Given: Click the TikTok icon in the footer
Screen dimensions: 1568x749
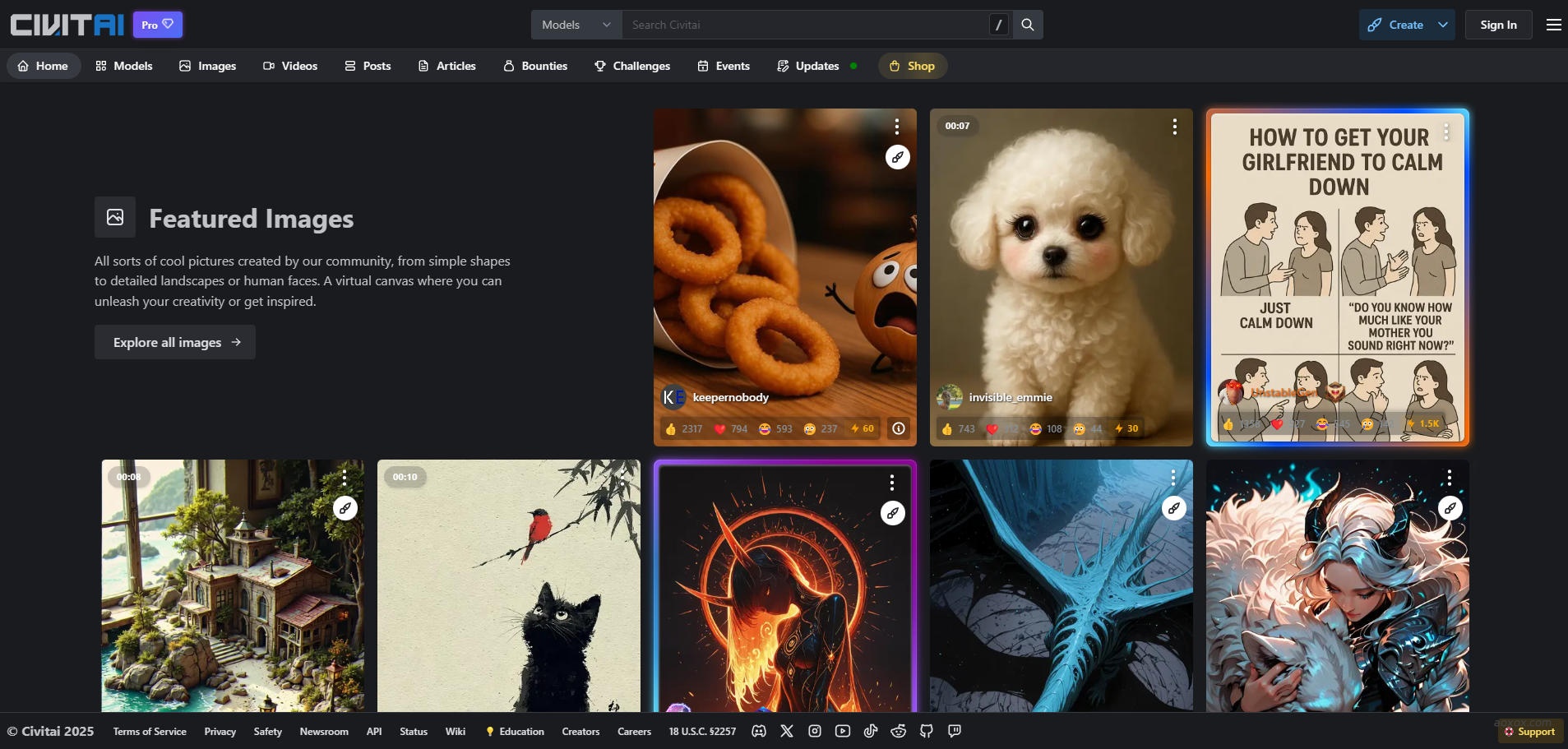Looking at the screenshot, I should tap(871, 731).
